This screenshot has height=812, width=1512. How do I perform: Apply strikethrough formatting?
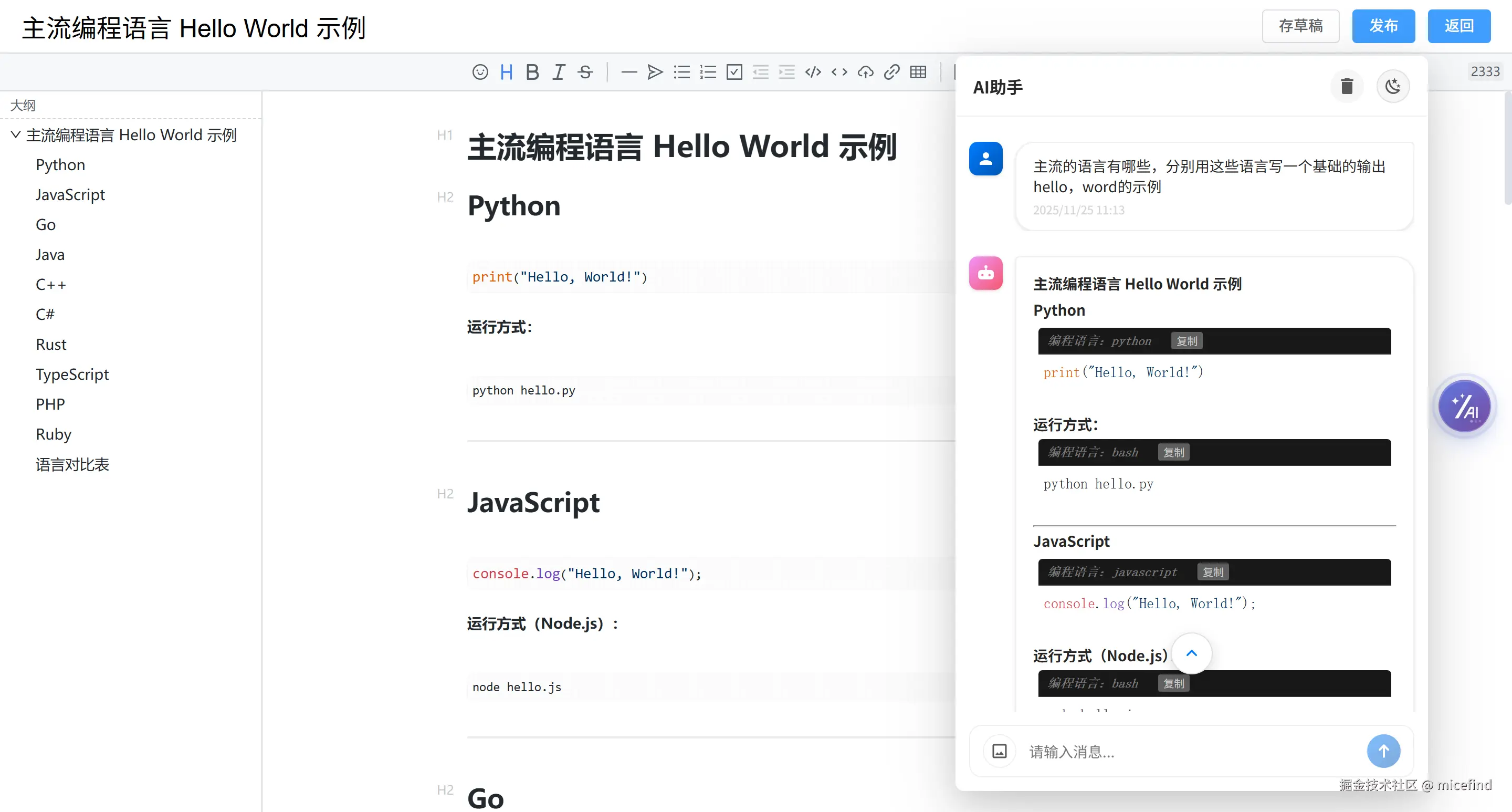(x=585, y=72)
